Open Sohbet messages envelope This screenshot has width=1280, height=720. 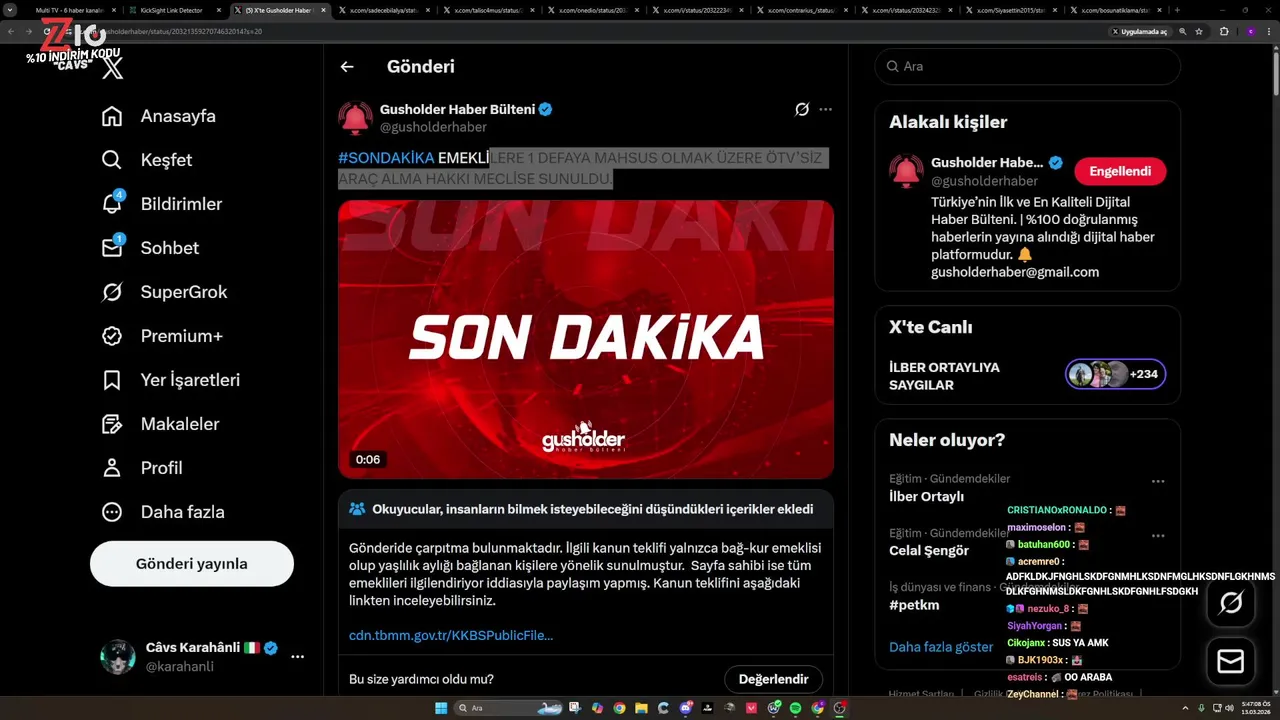tap(150, 248)
